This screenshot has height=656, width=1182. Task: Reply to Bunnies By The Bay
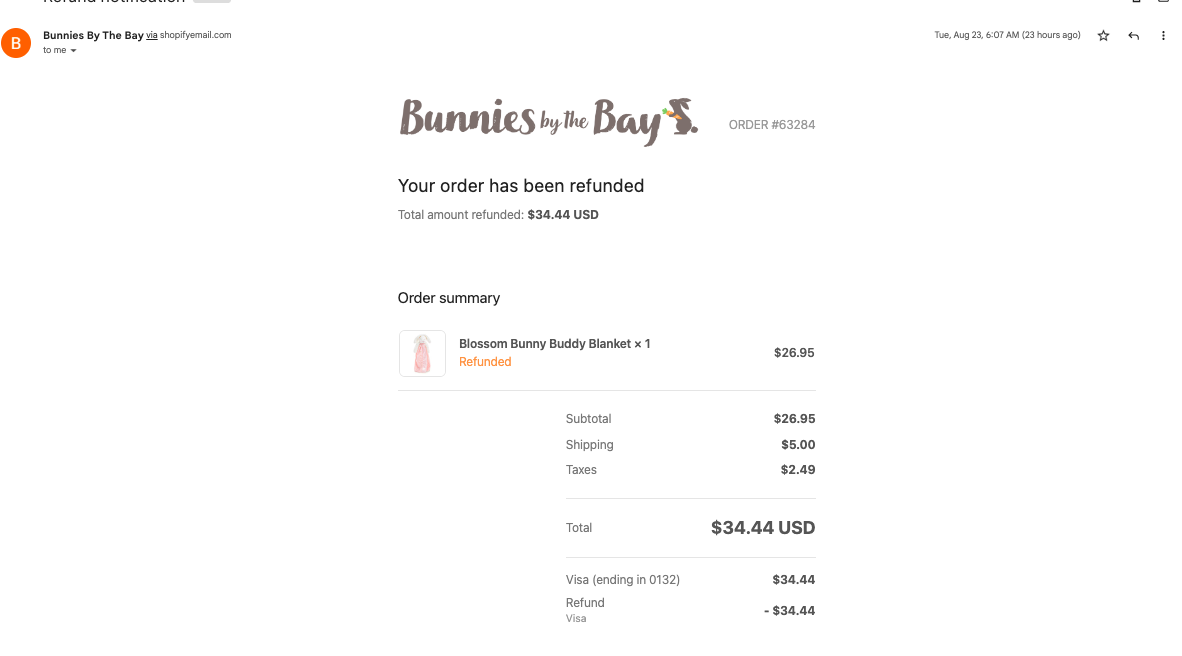point(1133,35)
